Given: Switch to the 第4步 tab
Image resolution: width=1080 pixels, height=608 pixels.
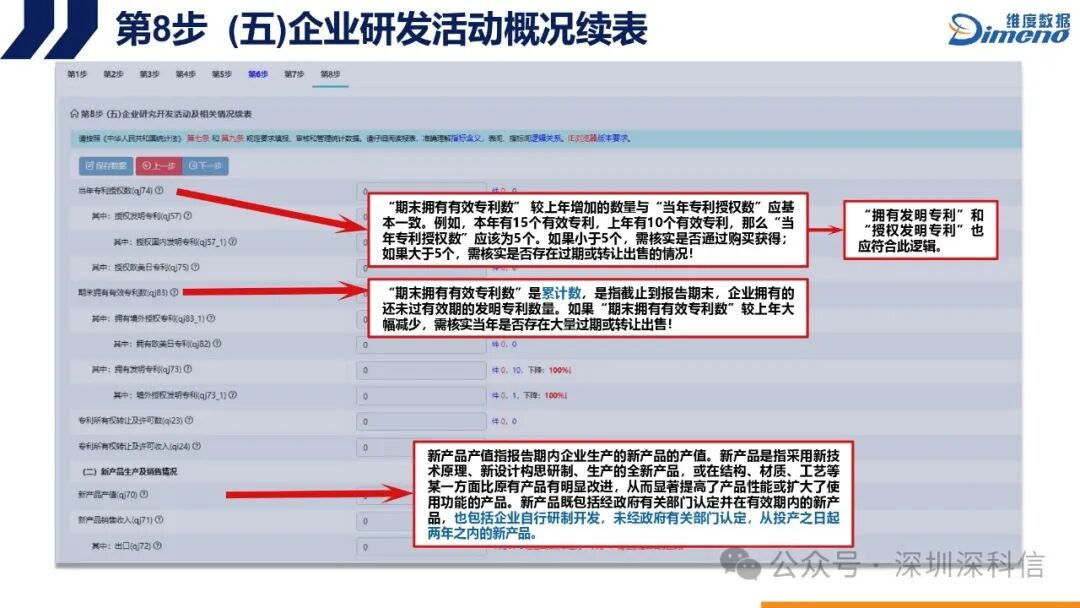Looking at the screenshot, I should (x=185, y=74).
